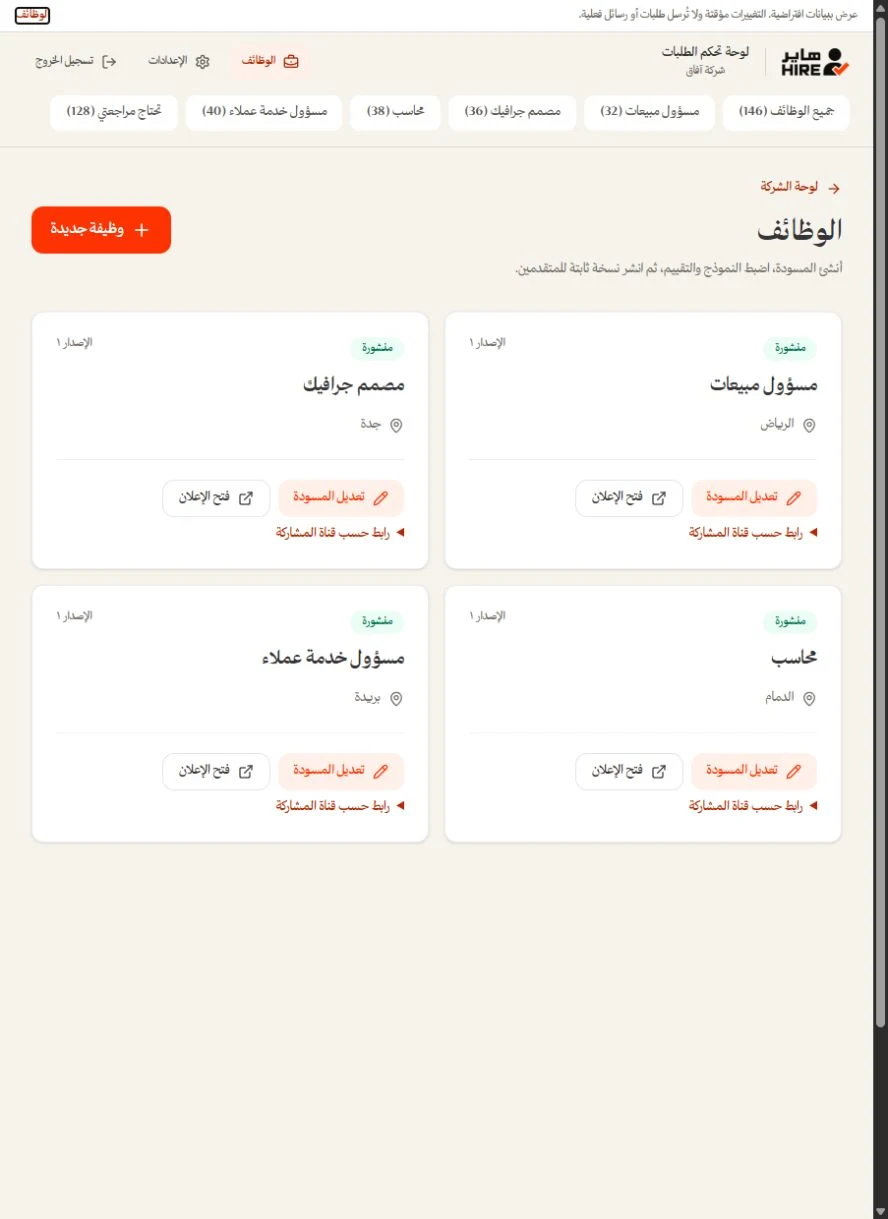Viewport: 888px width, 1219px height.
Task: Click external-link icon in مصمم جرافيك card
Action: pos(246,498)
